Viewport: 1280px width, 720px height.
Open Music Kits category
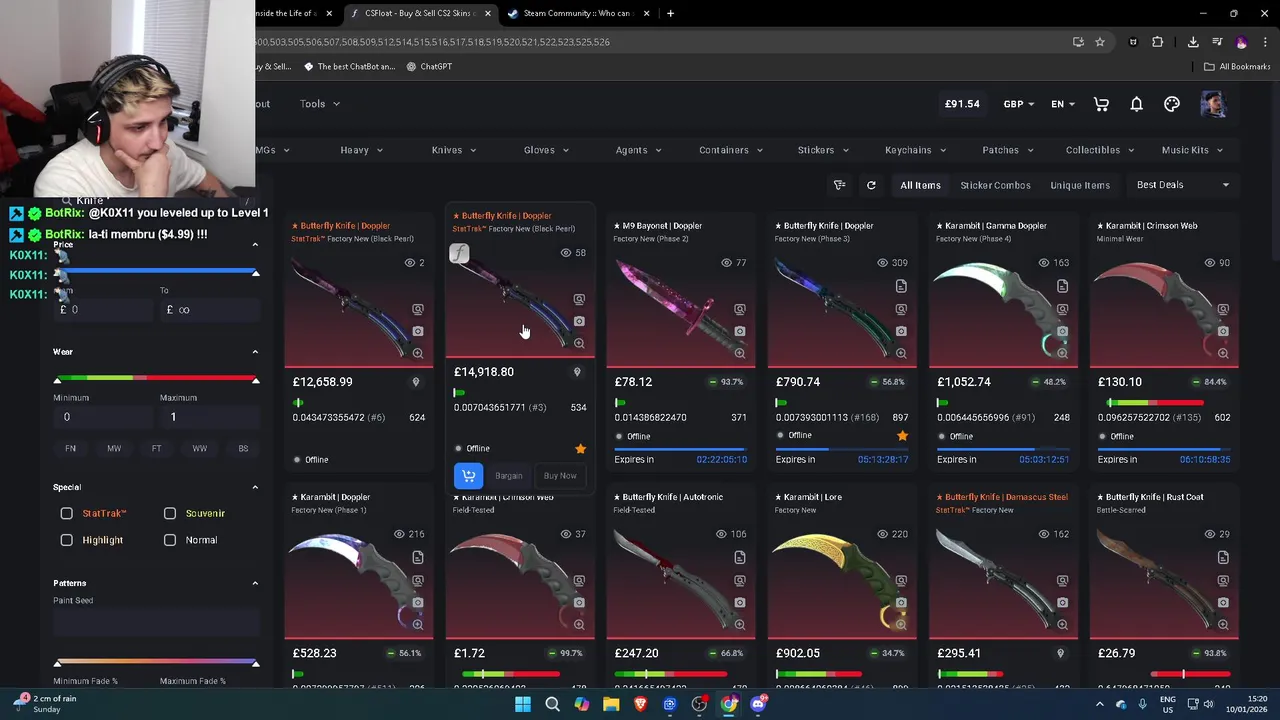pos(1192,150)
